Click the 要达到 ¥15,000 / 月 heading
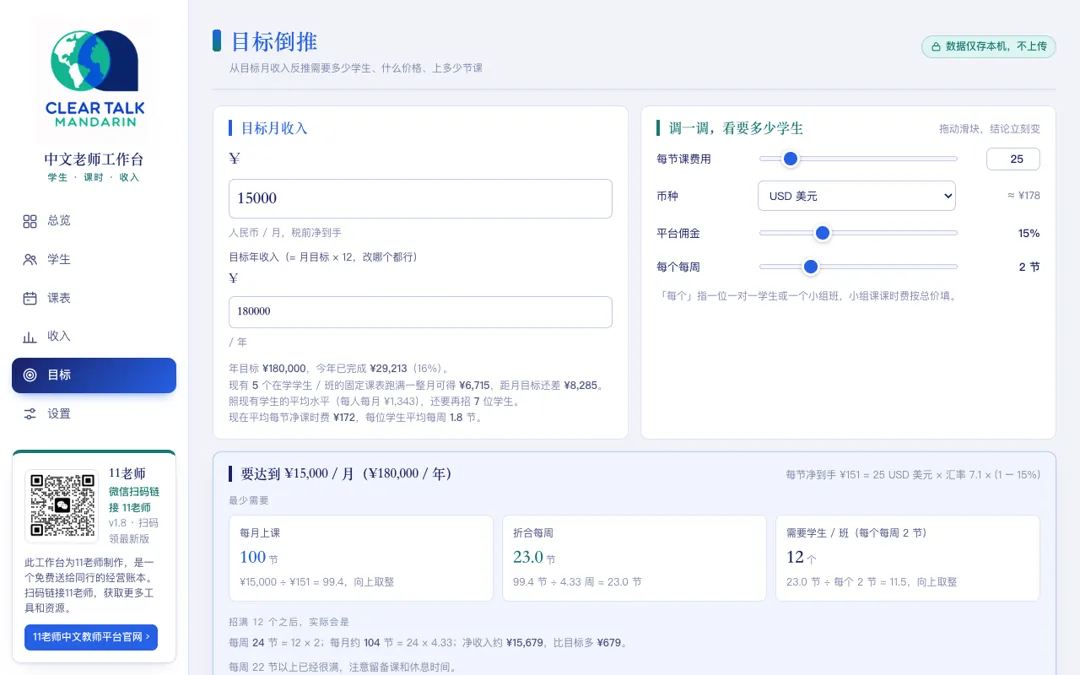The width and height of the screenshot is (1080, 675). [x=346, y=474]
